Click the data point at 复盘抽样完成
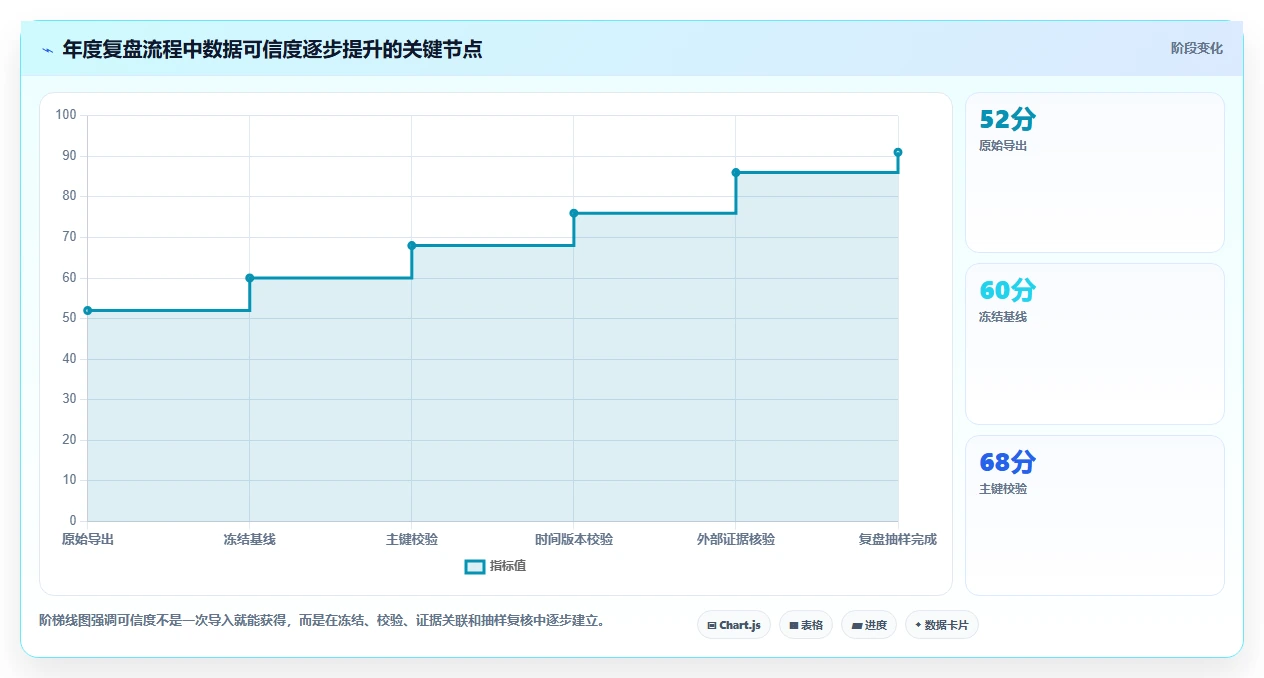1264x678 pixels. pos(898,152)
